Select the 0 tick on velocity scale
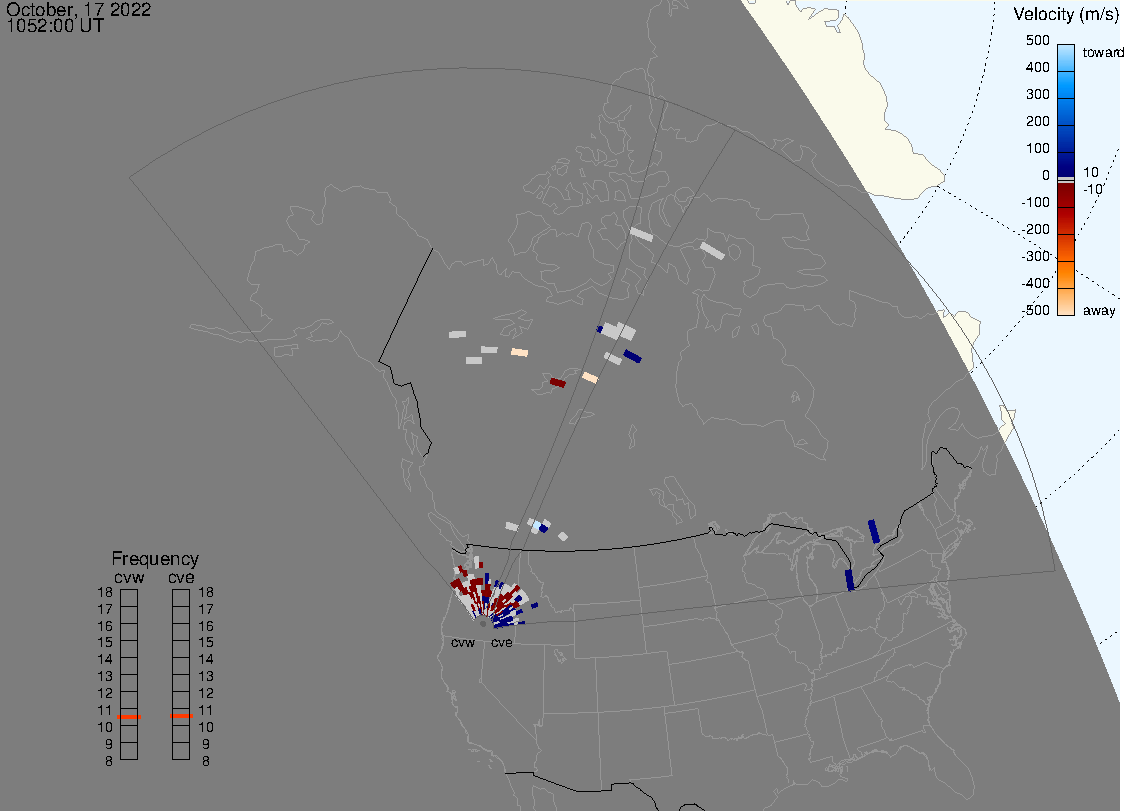The image size is (1124, 811). [x=1046, y=176]
